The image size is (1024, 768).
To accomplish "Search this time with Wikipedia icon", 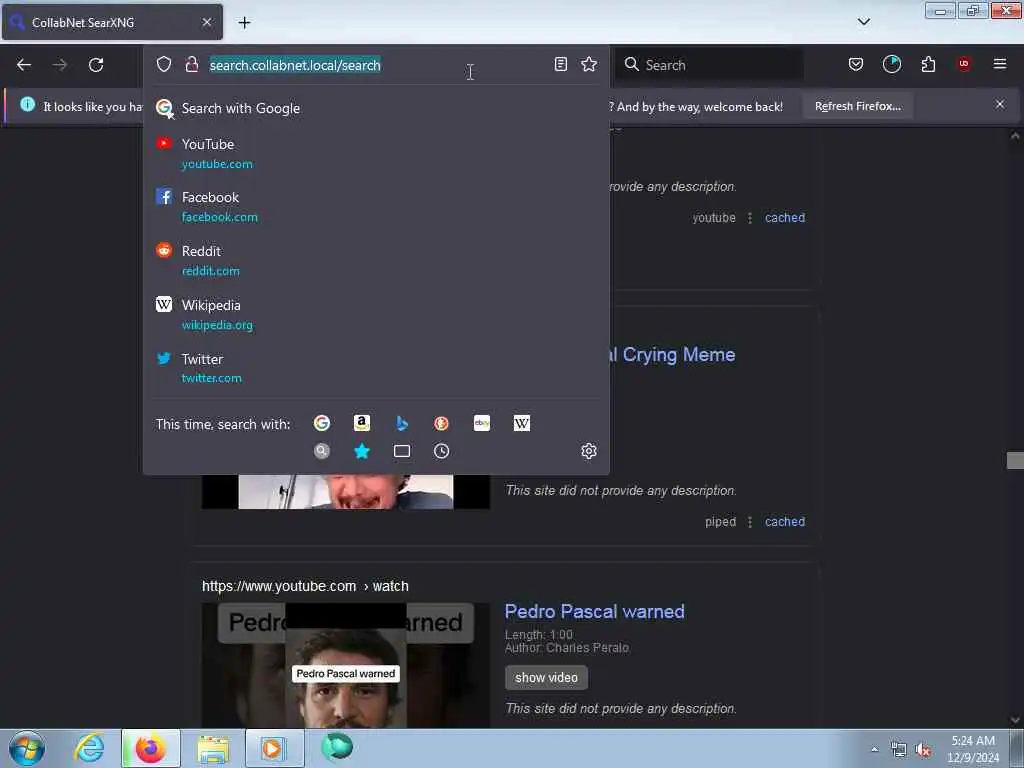I will click(522, 423).
